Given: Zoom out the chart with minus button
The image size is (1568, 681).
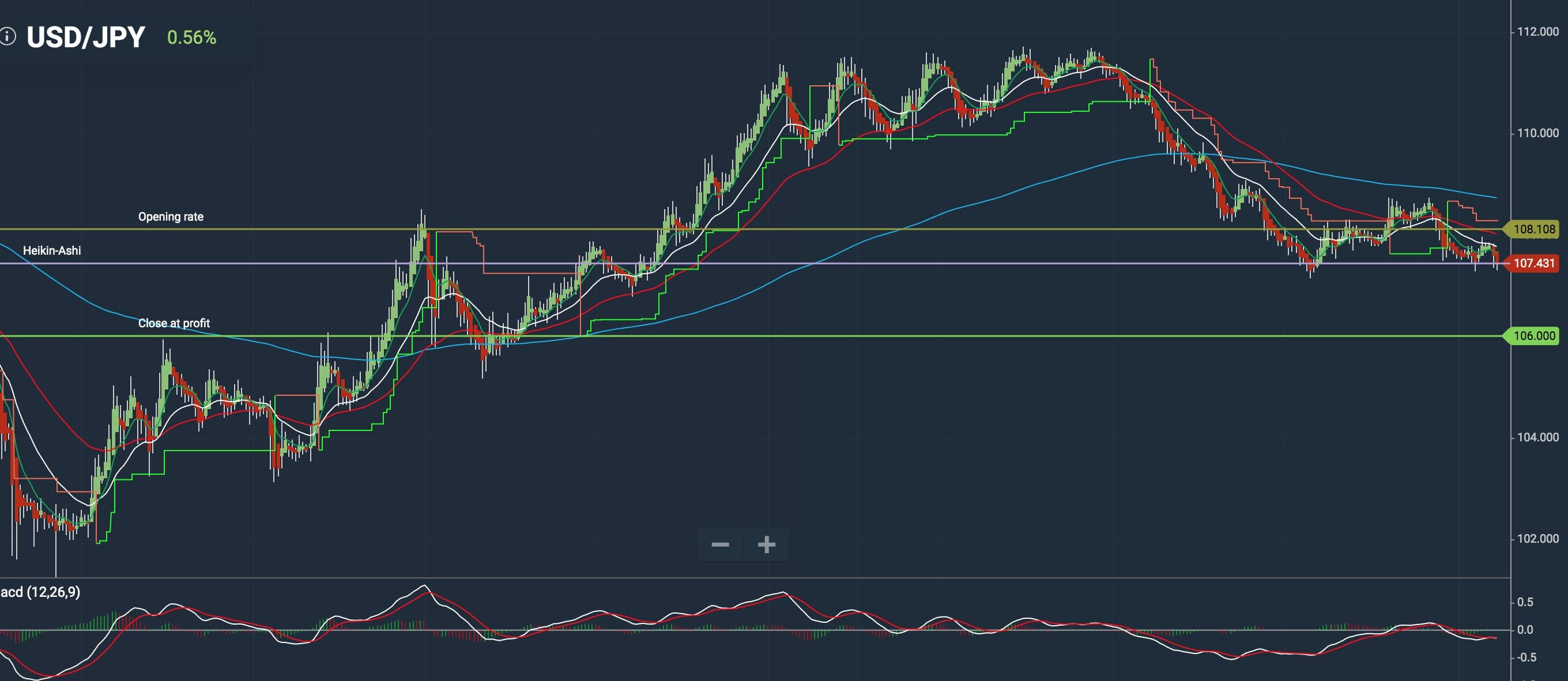Looking at the screenshot, I should [720, 544].
